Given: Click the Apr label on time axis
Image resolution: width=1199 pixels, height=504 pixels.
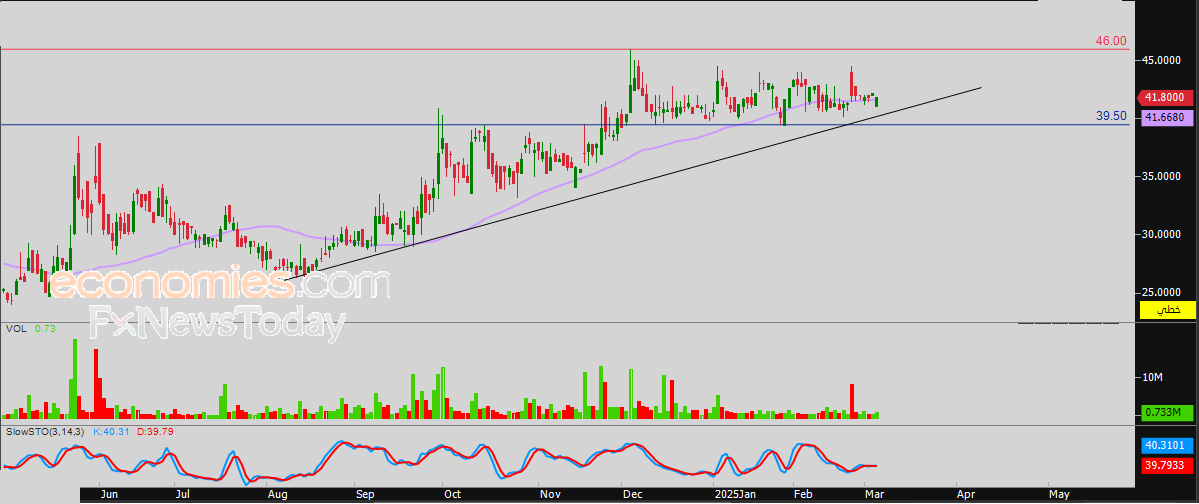Looking at the screenshot, I should 967,495.
